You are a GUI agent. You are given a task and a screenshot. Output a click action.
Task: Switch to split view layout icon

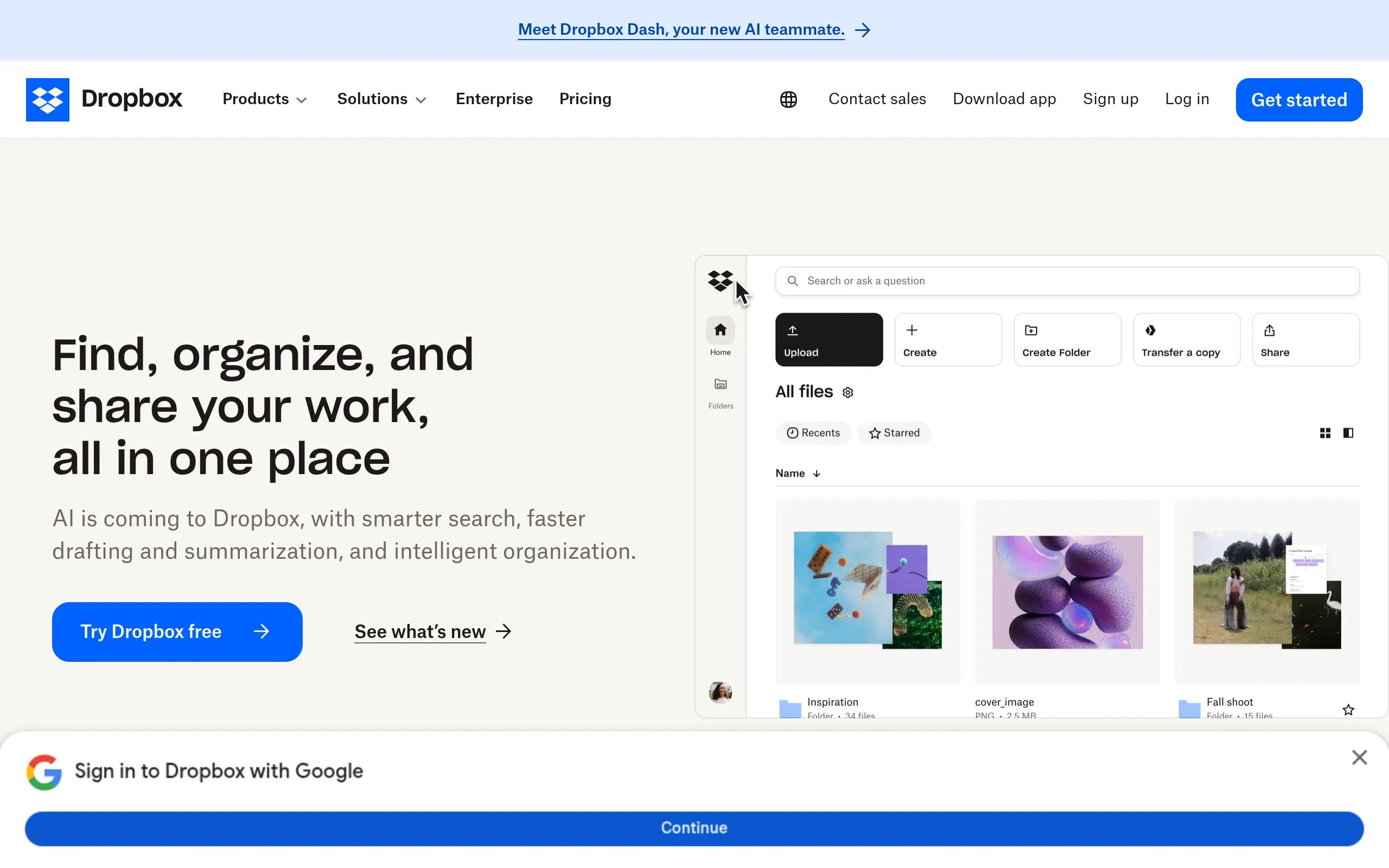click(1348, 432)
